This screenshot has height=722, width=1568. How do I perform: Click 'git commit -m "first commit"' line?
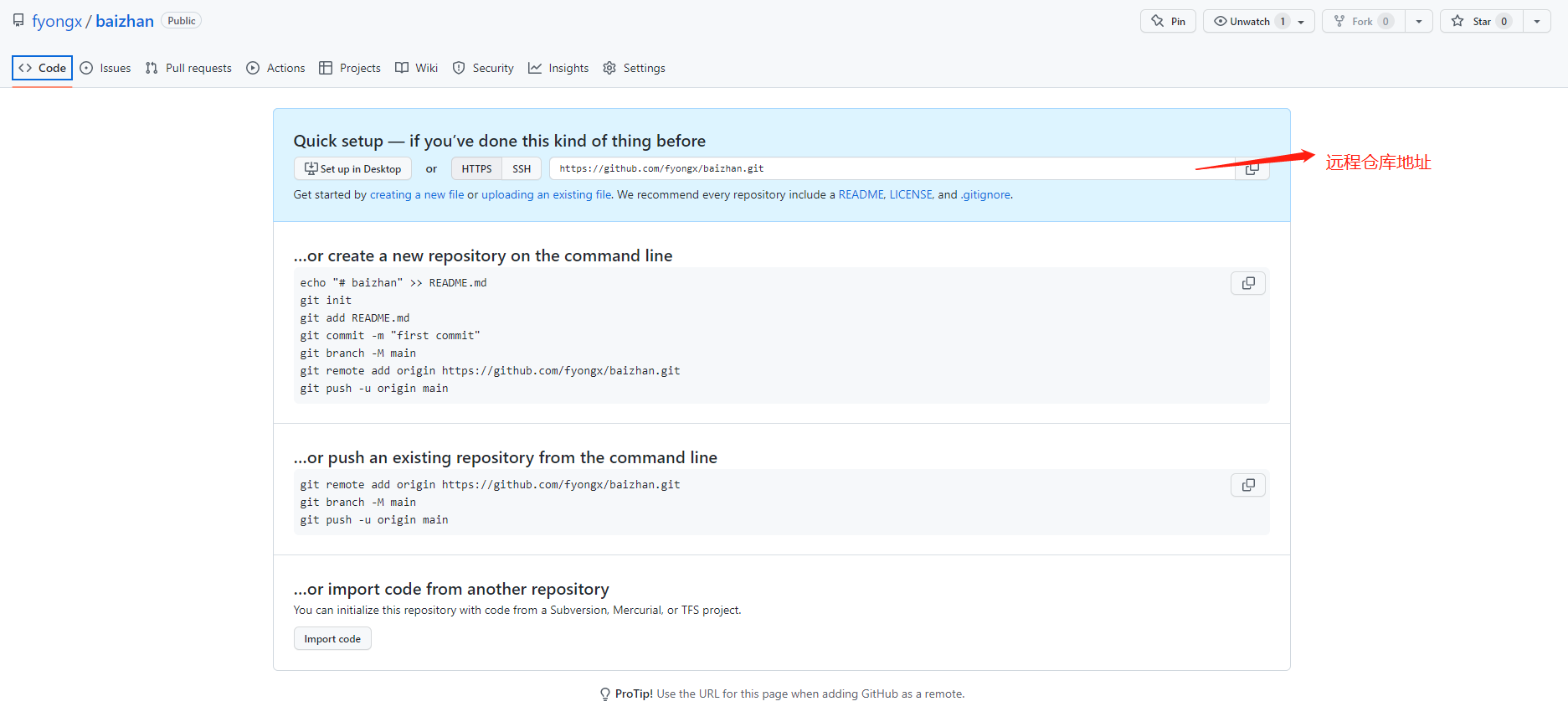tap(390, 335)
